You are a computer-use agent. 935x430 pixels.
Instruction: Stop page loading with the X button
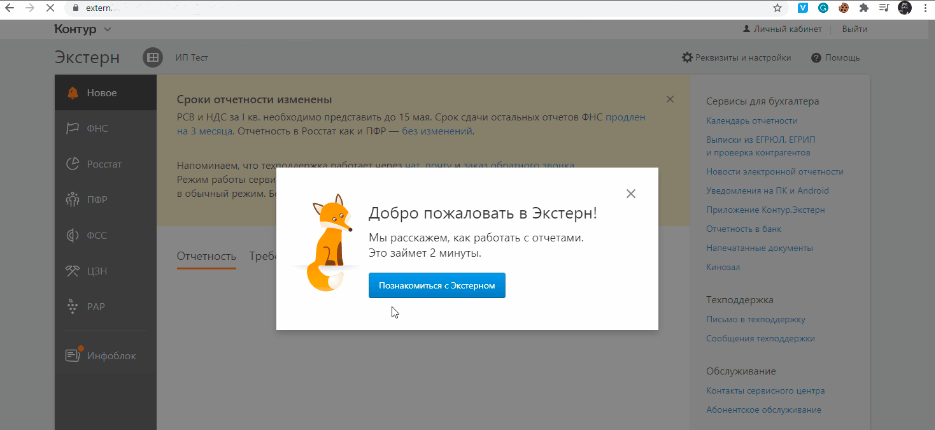(51, 8)
